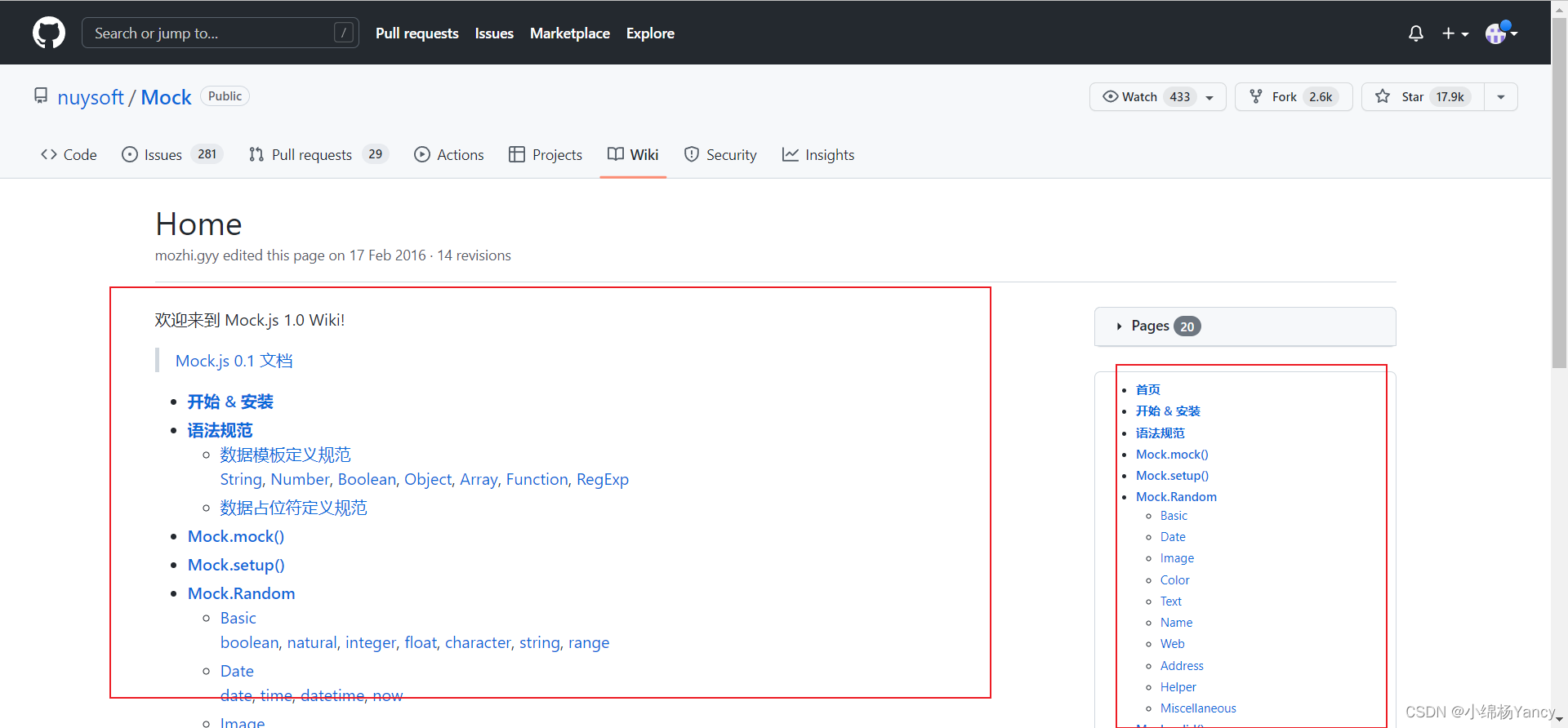Open the Number link

(300, 480)
